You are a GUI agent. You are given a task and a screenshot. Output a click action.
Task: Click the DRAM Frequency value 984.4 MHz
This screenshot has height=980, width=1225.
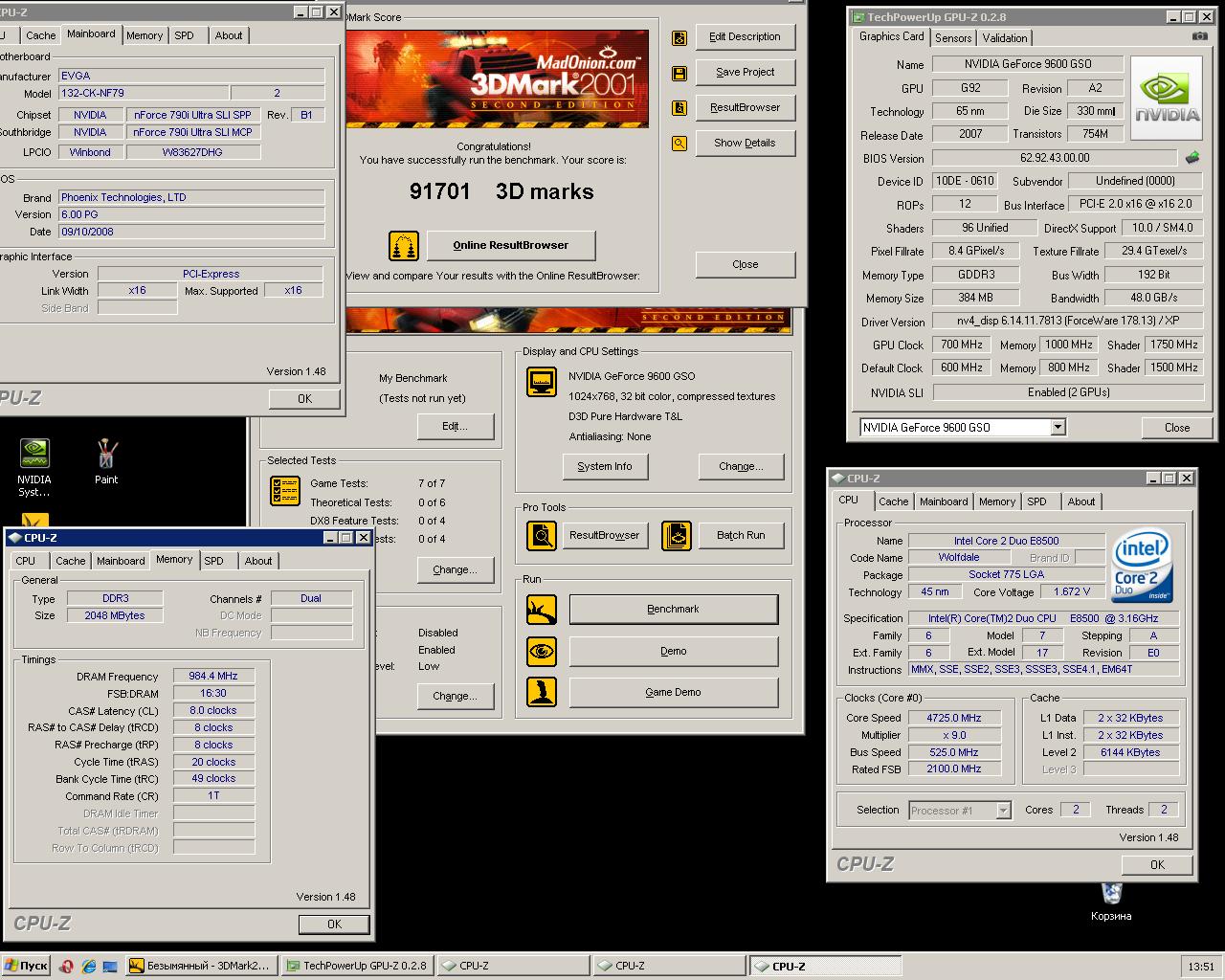tap(213, 676)
